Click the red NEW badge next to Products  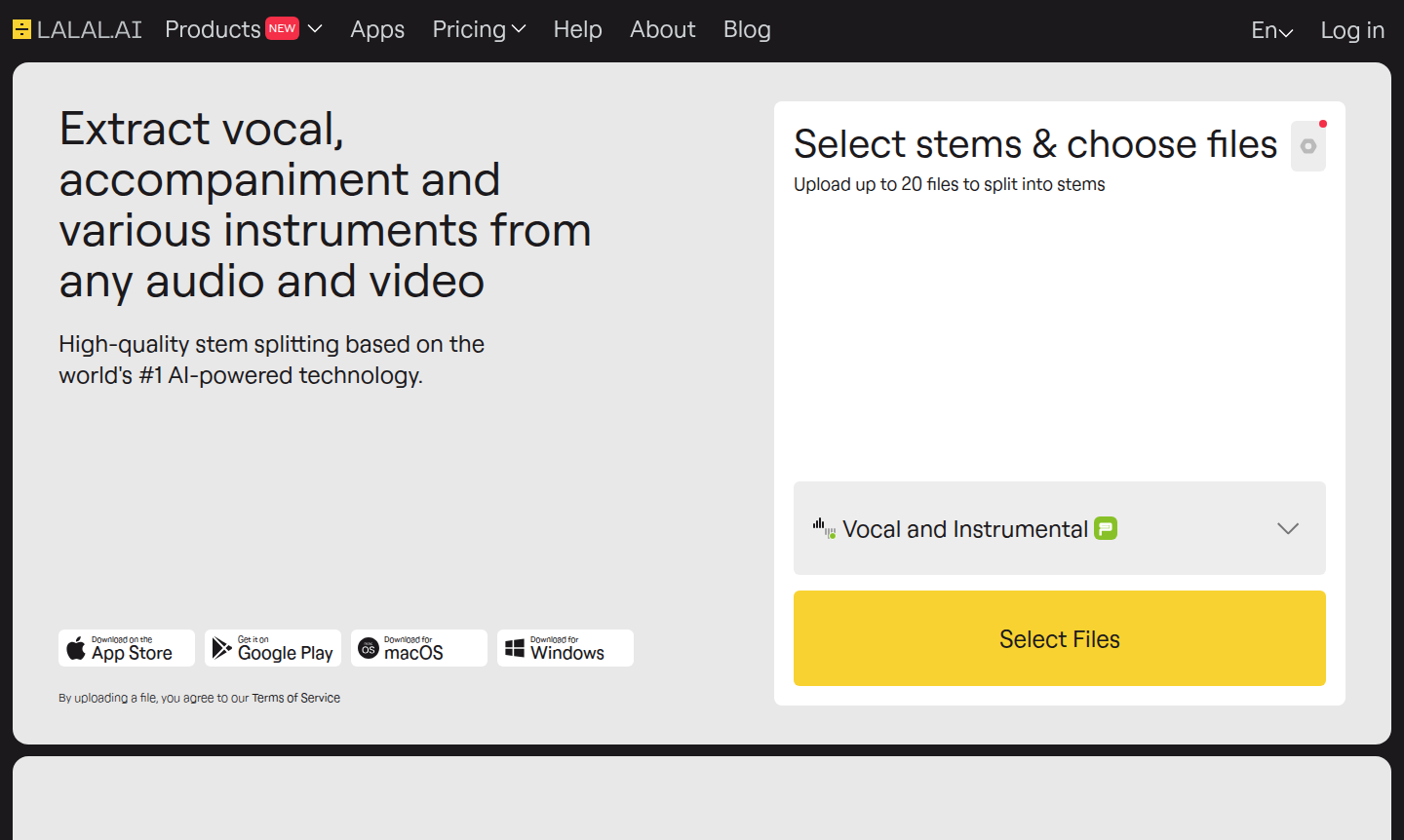282,28
